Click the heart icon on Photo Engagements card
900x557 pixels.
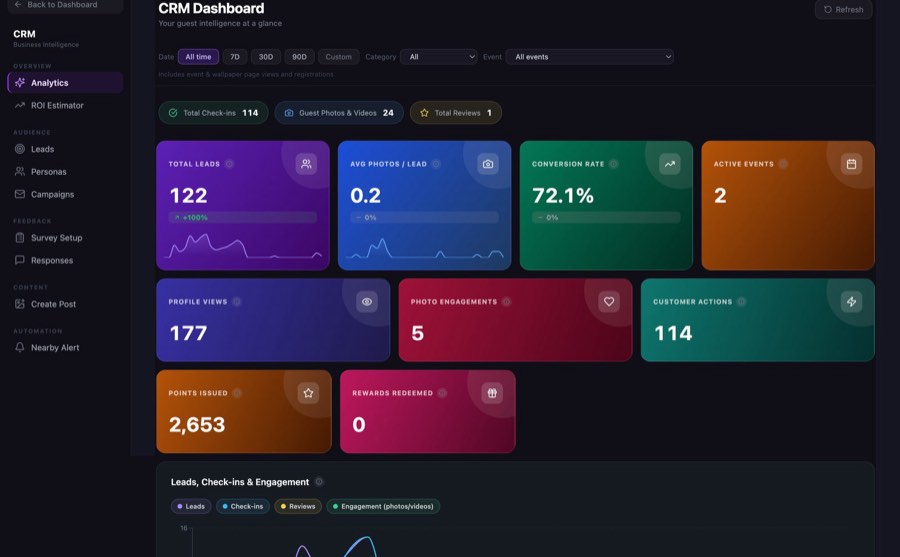pyautogui.click(x=609, y=301)
